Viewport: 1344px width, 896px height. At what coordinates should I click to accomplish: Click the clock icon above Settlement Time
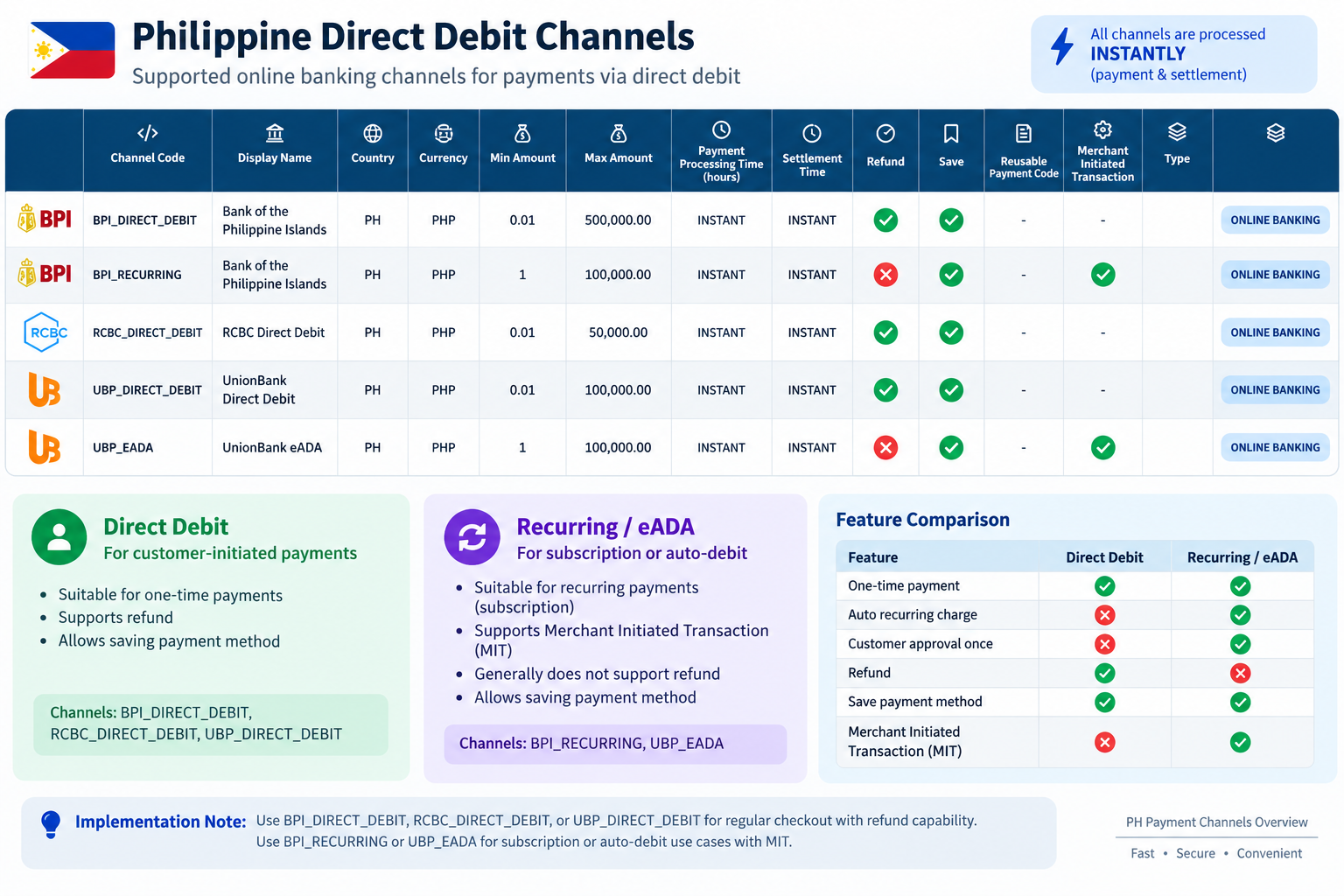(x=812, y=133)
